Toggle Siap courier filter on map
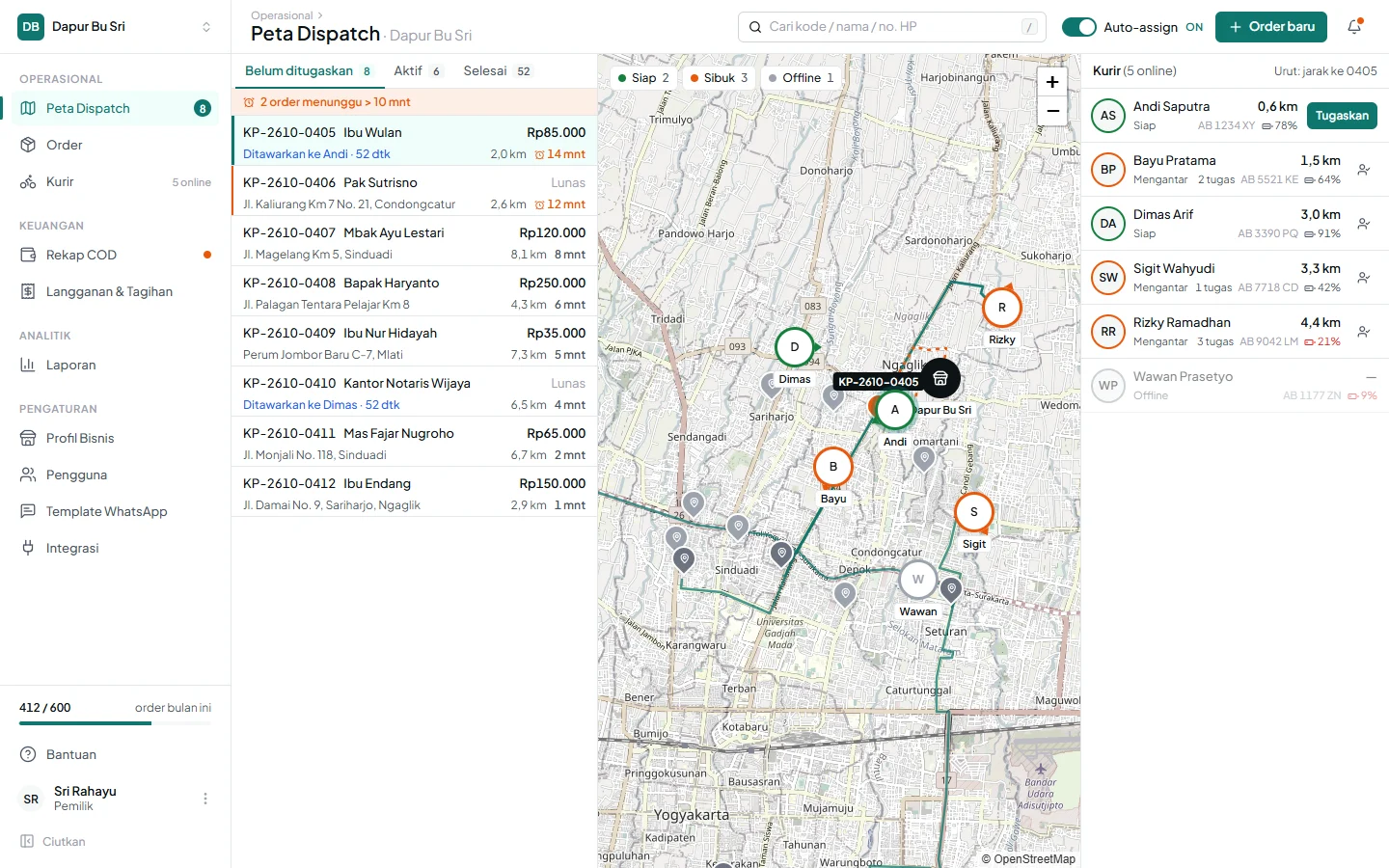 (x=643, y=78)
